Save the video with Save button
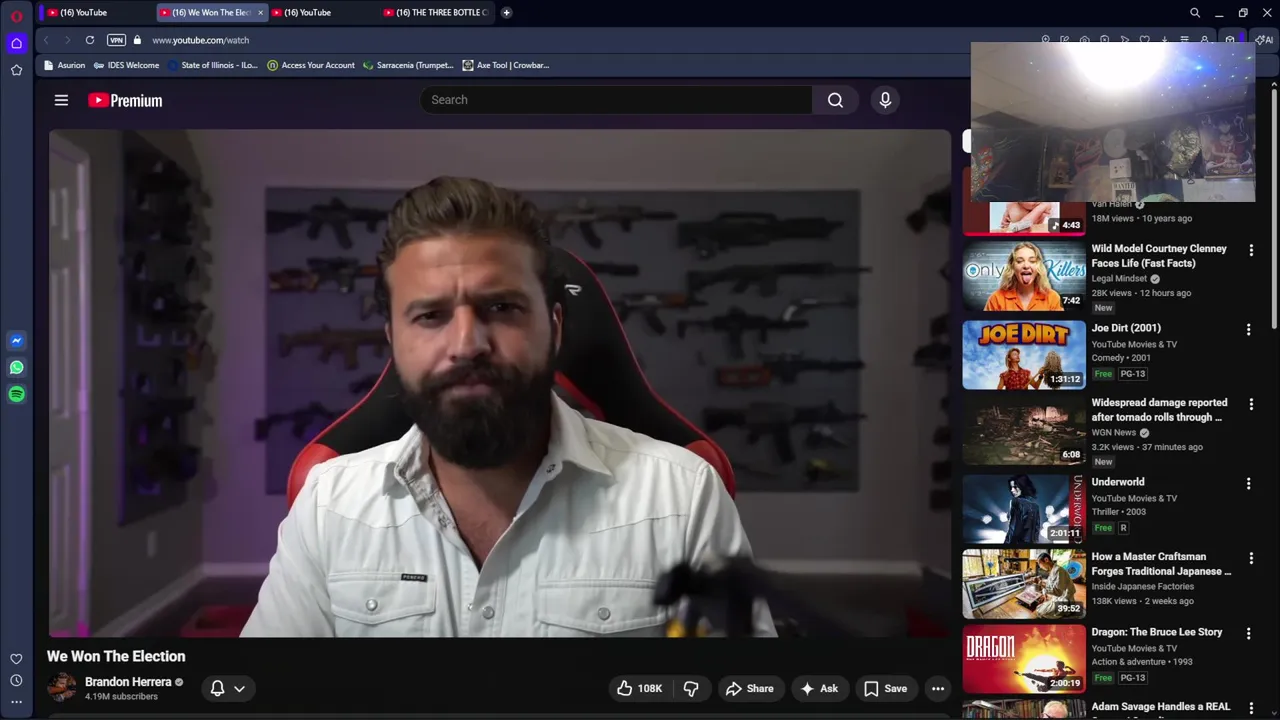 point(885,688)
